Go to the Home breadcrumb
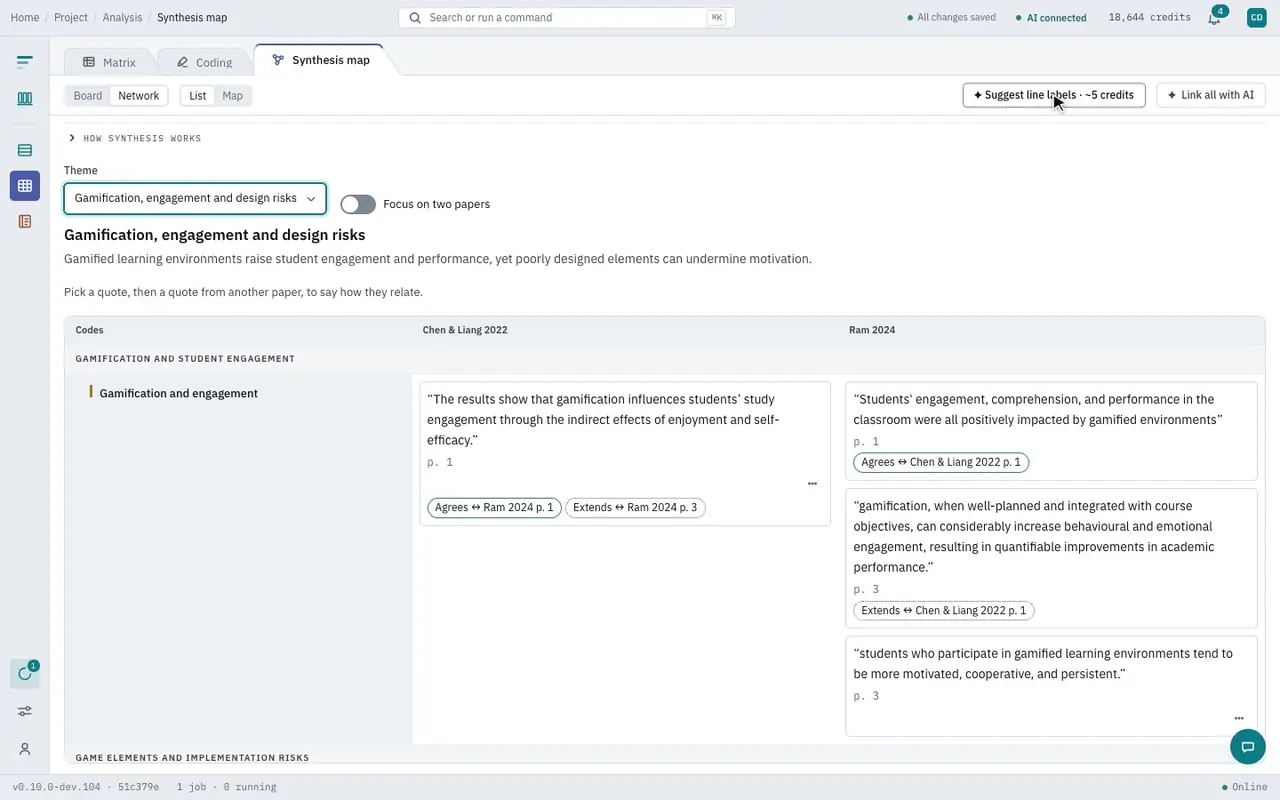Image resolution: width=1280 pixels, height=800 pixels. tap(25, 18)
